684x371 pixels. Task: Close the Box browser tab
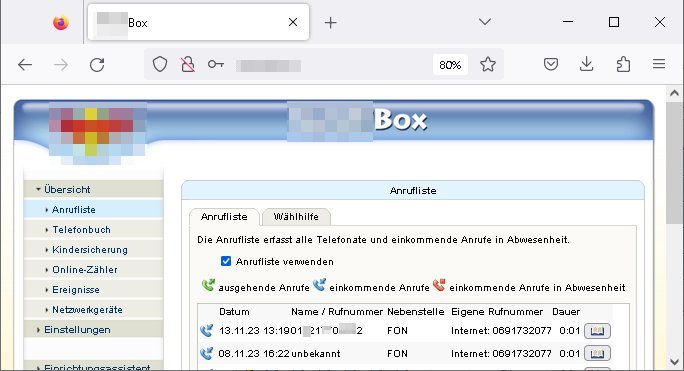(x=293, y=22)
